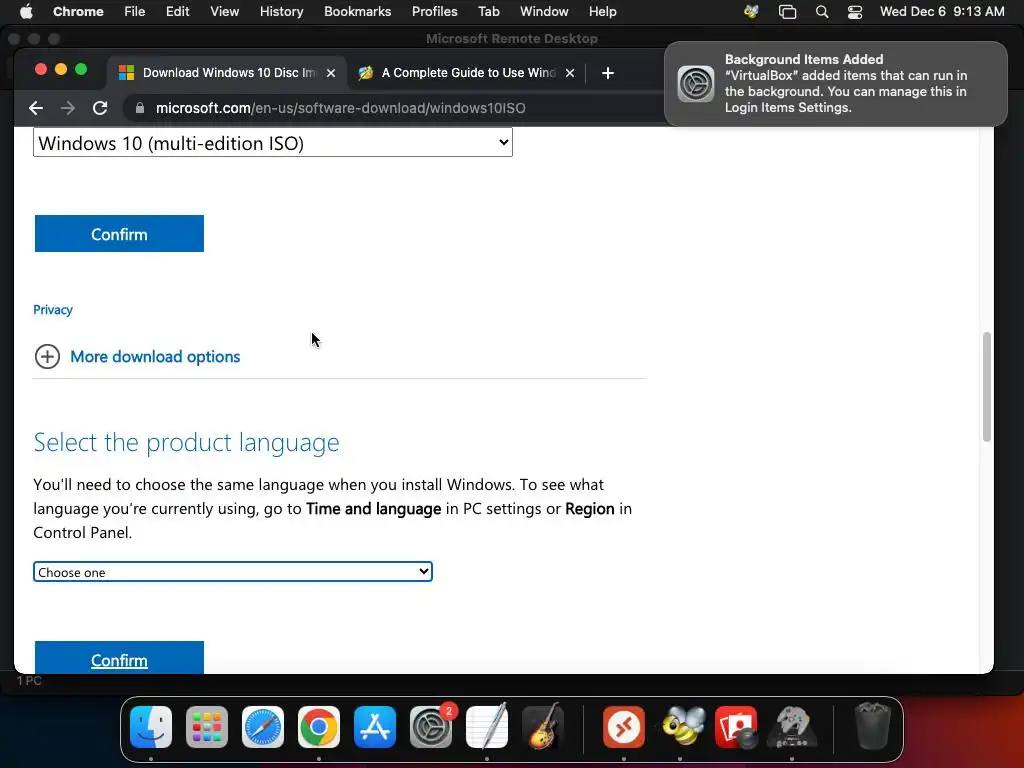Open System Settings from the Dock
The height and width of the screenshot is (768, 1024).
[x=431, y=727]
